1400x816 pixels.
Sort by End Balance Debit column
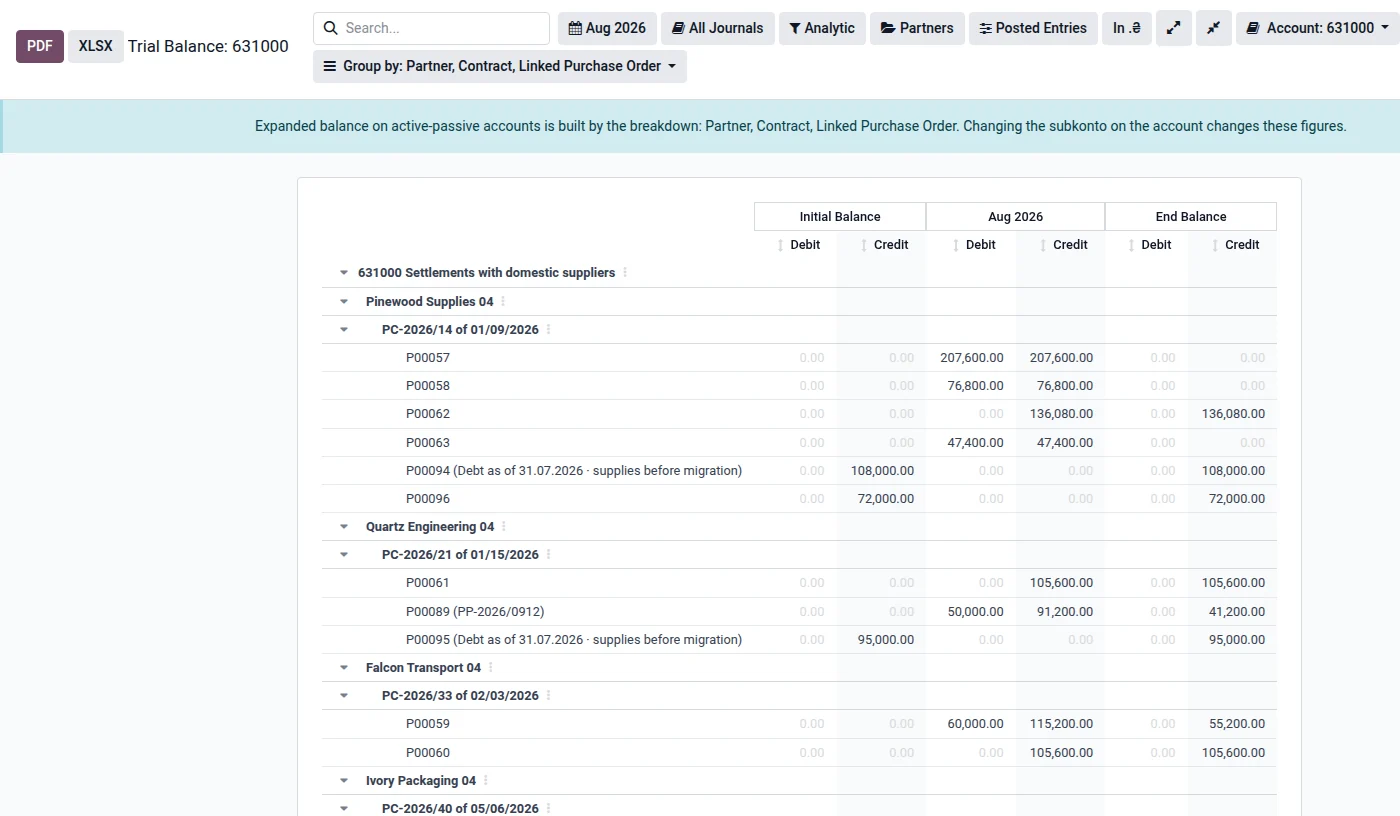pyautogui.click(x=1132, y=245)
